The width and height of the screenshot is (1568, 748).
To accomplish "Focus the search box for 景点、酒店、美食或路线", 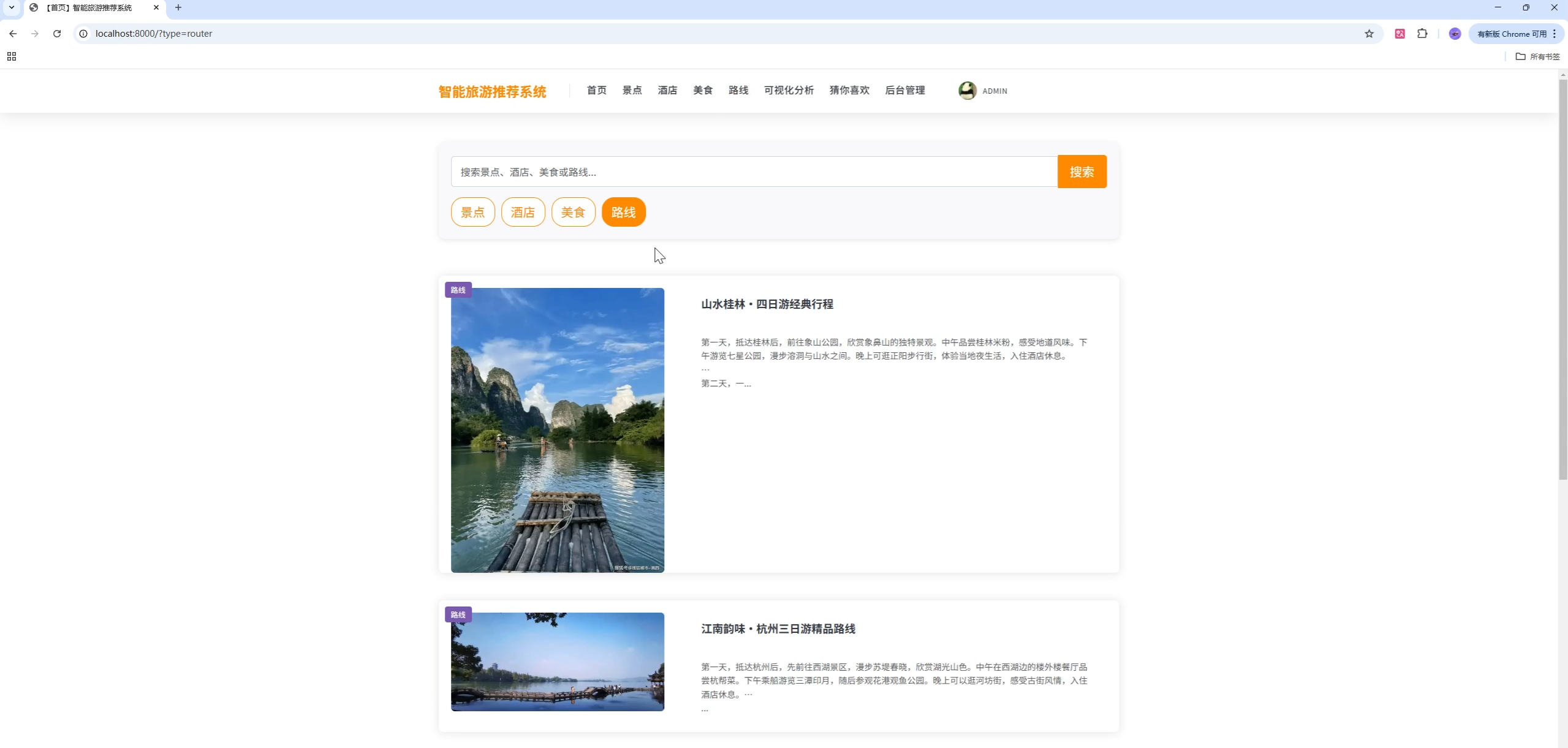I will tap(754, 172).
